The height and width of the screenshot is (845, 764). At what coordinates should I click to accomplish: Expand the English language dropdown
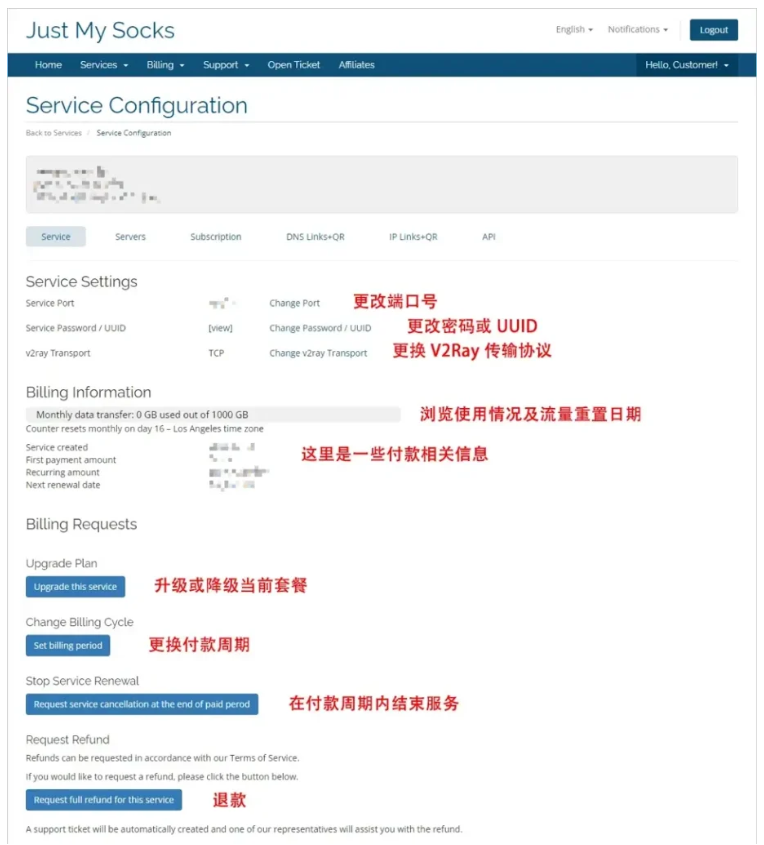click(574, 29)
